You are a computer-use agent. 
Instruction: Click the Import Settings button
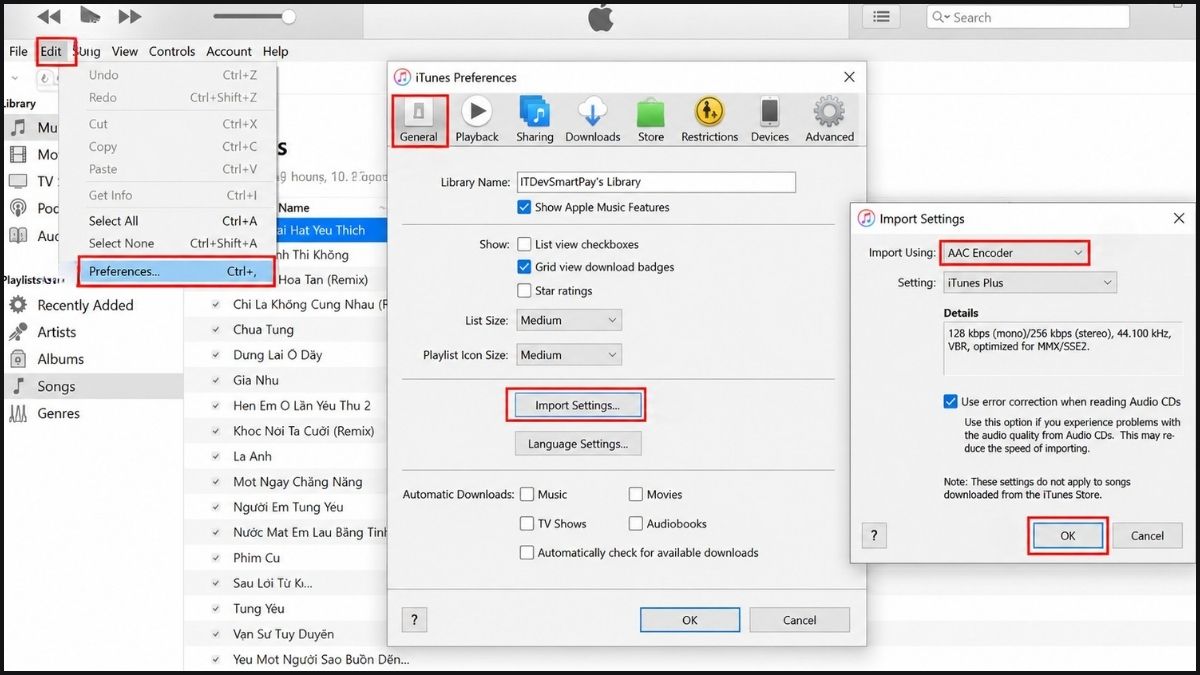577,405
